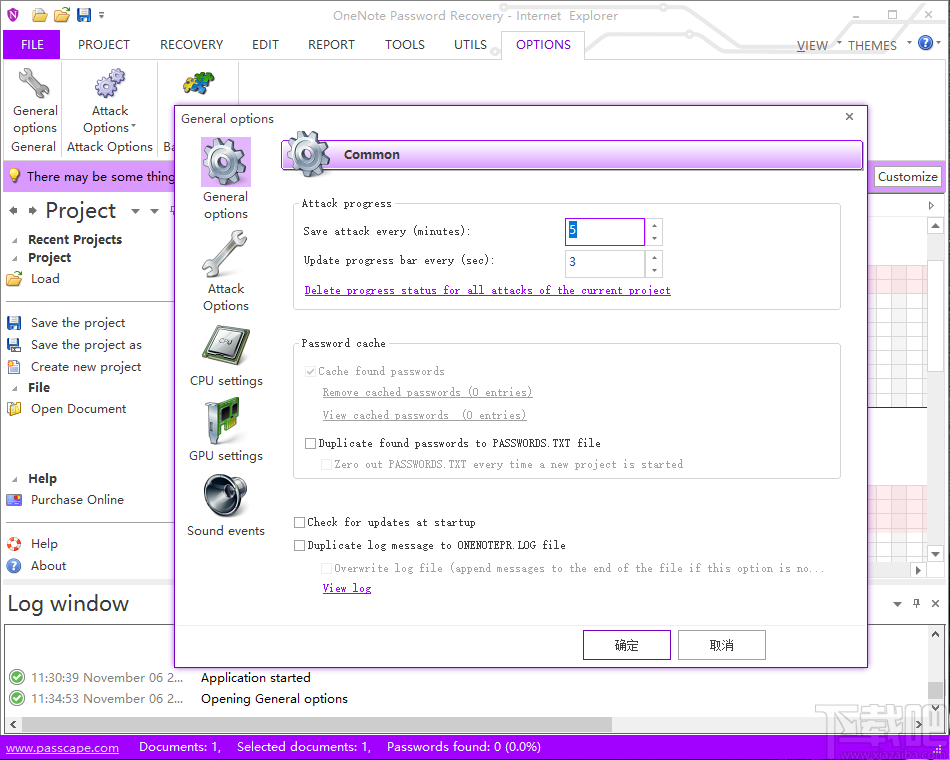Enable duplicating passwords to PASSWORDS.TXT file
Screen dimensions: 950x760
click(x=310, y=443)
